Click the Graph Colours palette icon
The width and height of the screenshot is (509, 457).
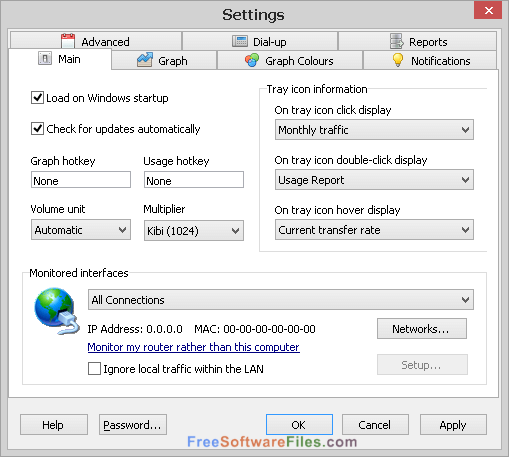pos(252,60)
